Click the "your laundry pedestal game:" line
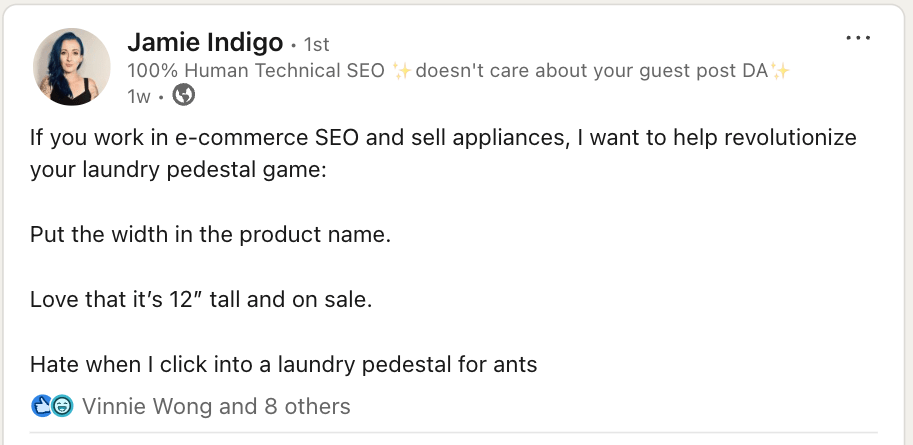The width and height of the screenshot is (913, 445). point(178,170)
